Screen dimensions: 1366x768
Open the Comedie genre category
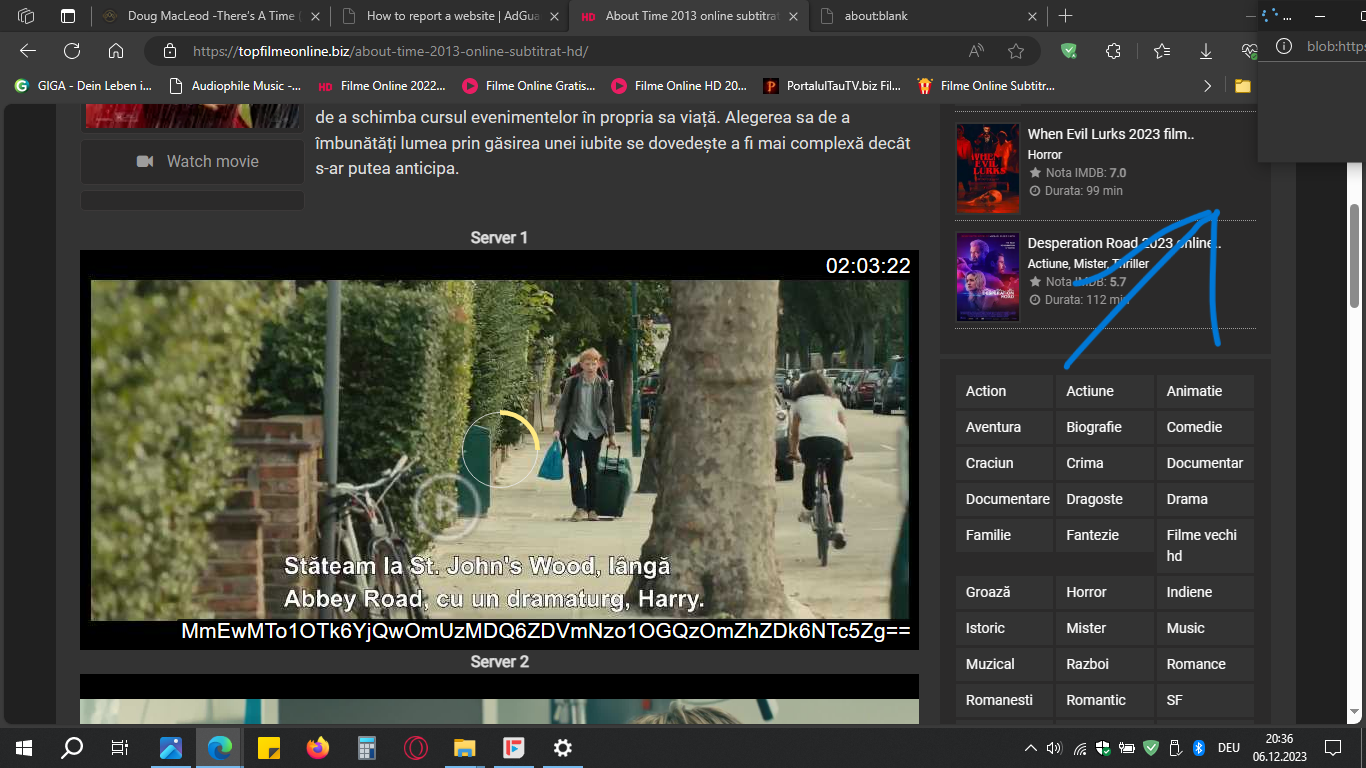point(1203,427)
